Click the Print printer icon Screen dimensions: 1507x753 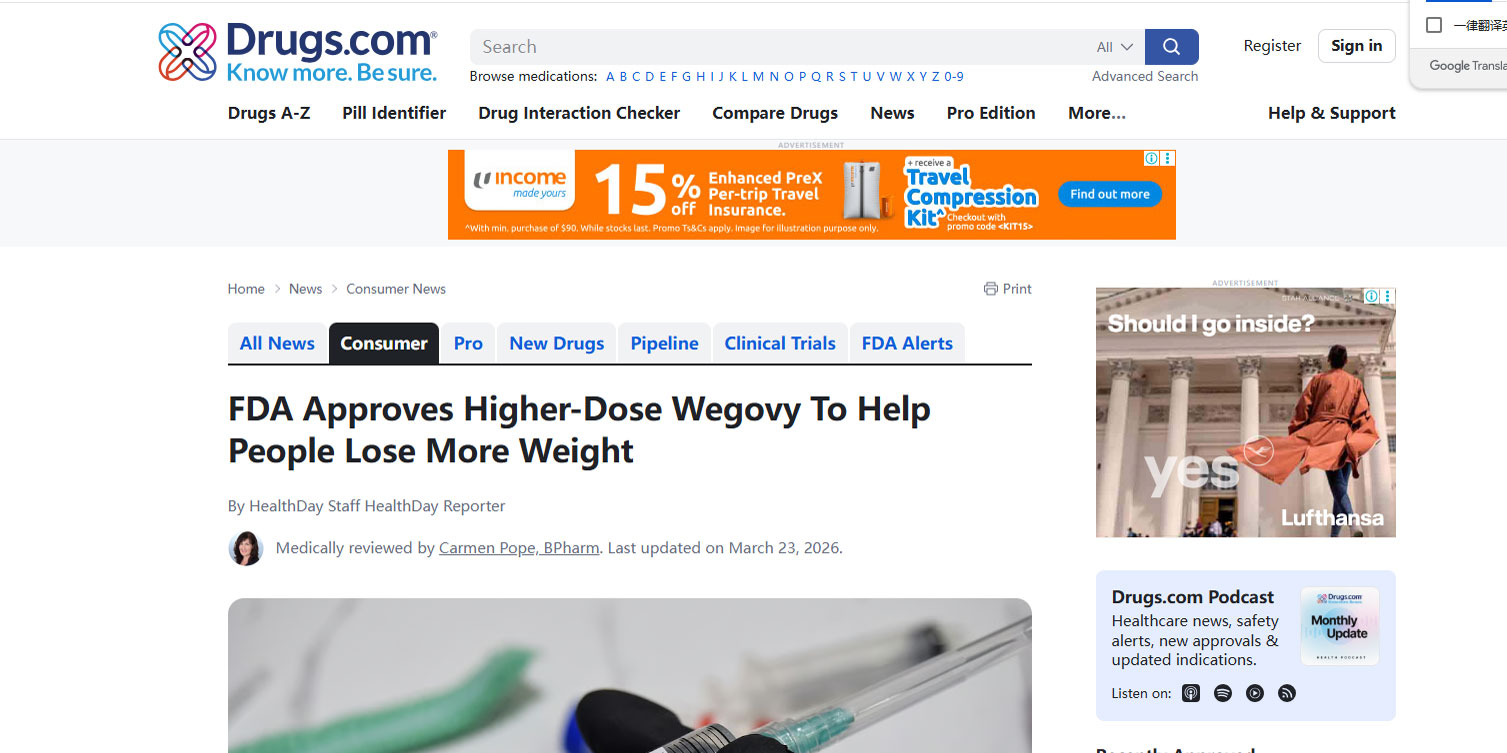point(991,289)
